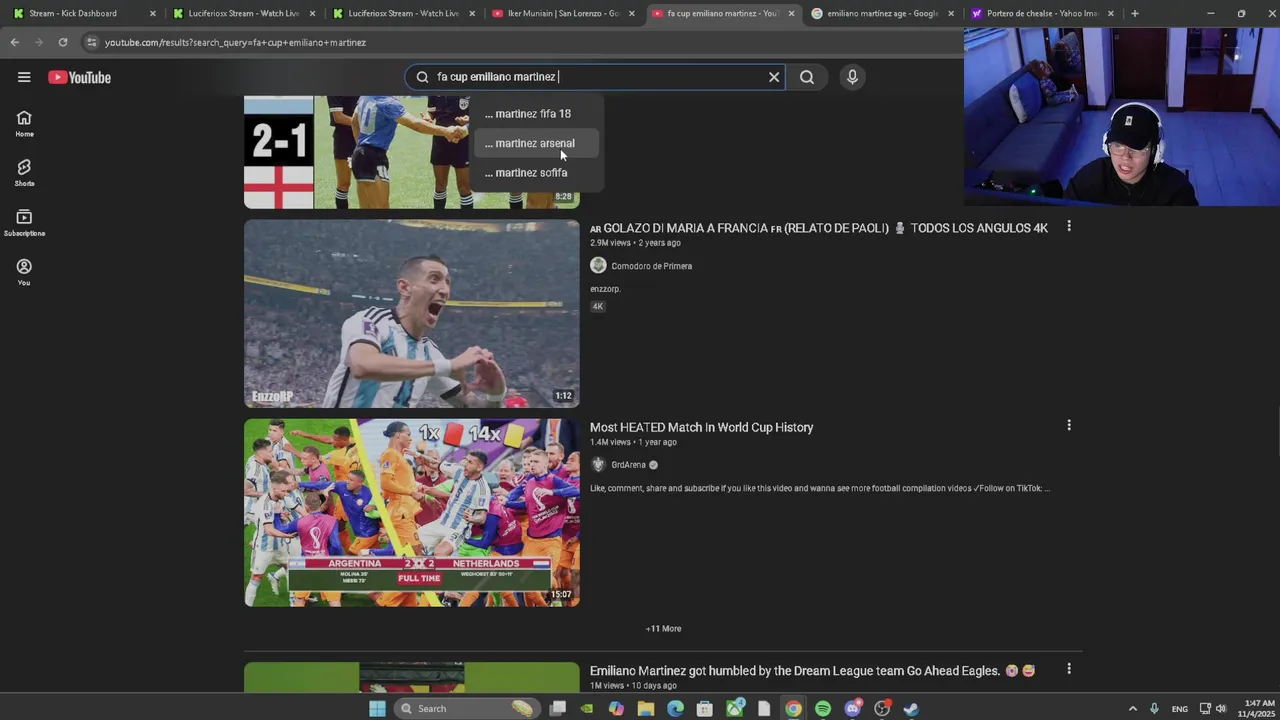
Task: Switch to the Iker Muniain San Lorenzo tab
Action: 564,14
